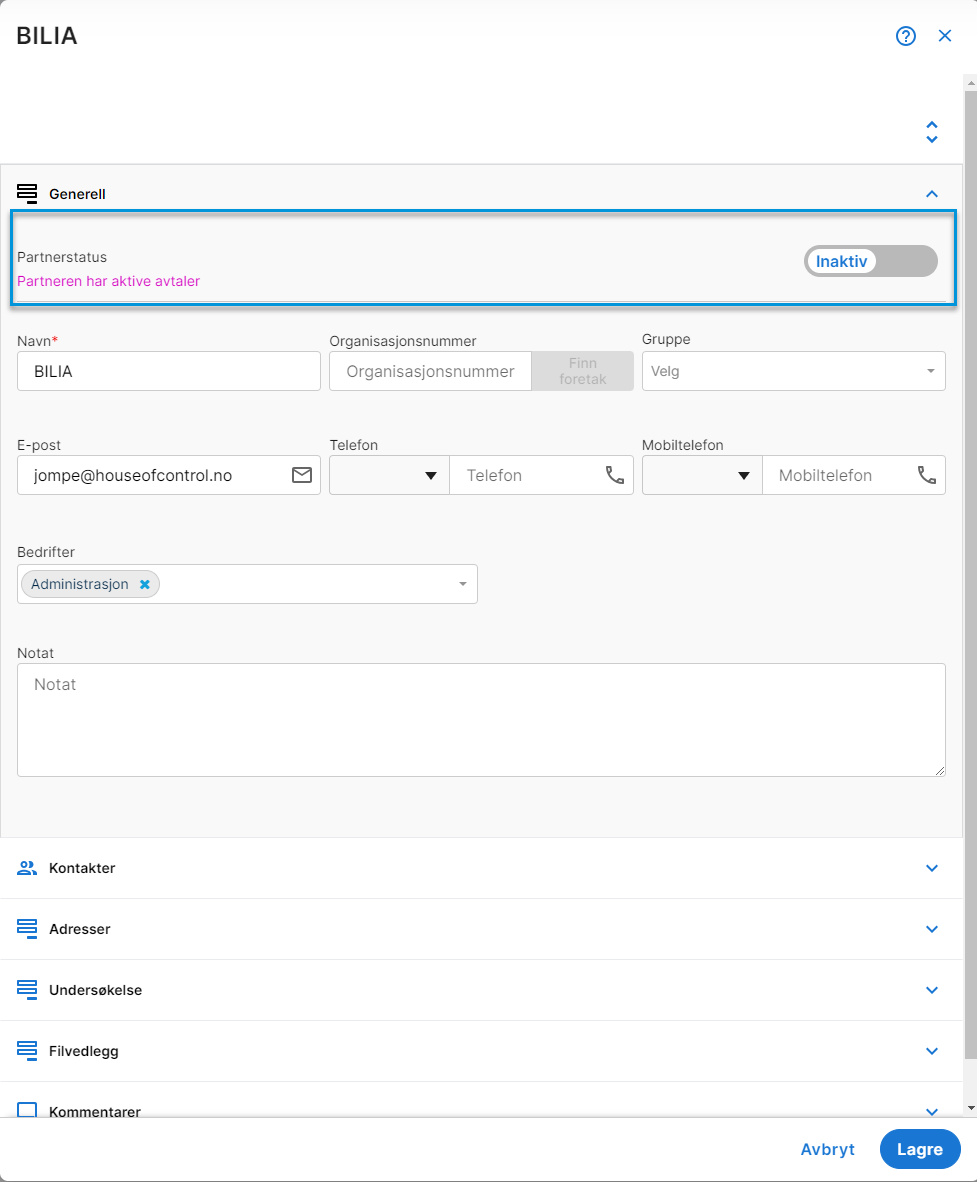977x1182 pixels.
Task: Click the phone icon in Mobiltelefon field
Action: [926, 475]
